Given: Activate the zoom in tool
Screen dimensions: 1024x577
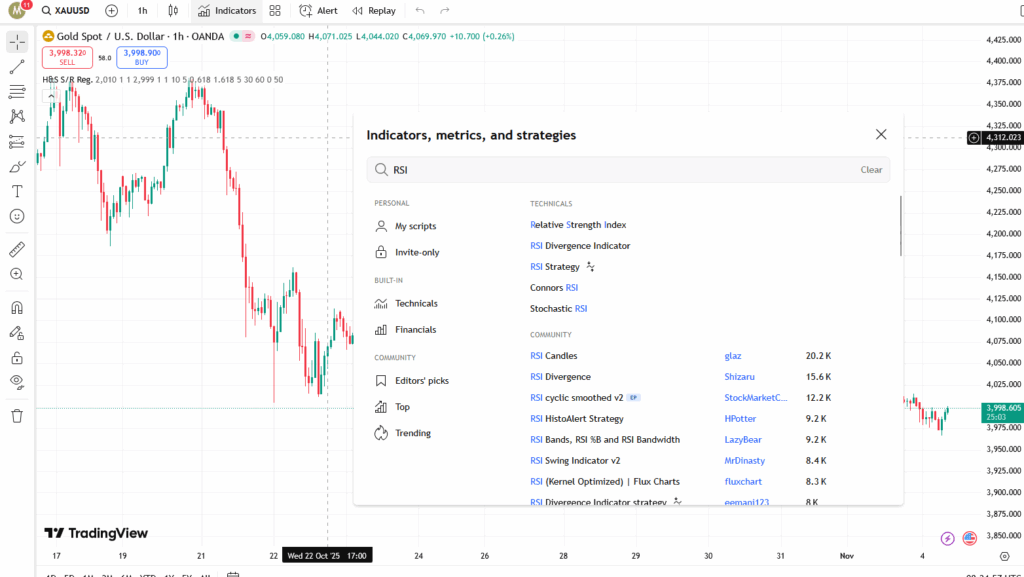Looking at the screenshot, I should 17,274.
